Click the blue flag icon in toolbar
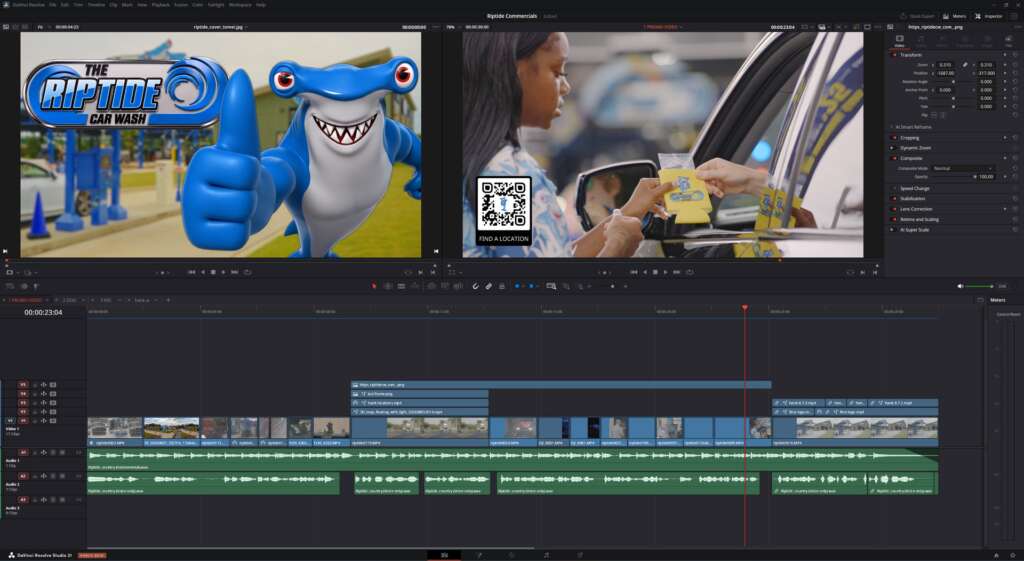 (x=517, y=286)
